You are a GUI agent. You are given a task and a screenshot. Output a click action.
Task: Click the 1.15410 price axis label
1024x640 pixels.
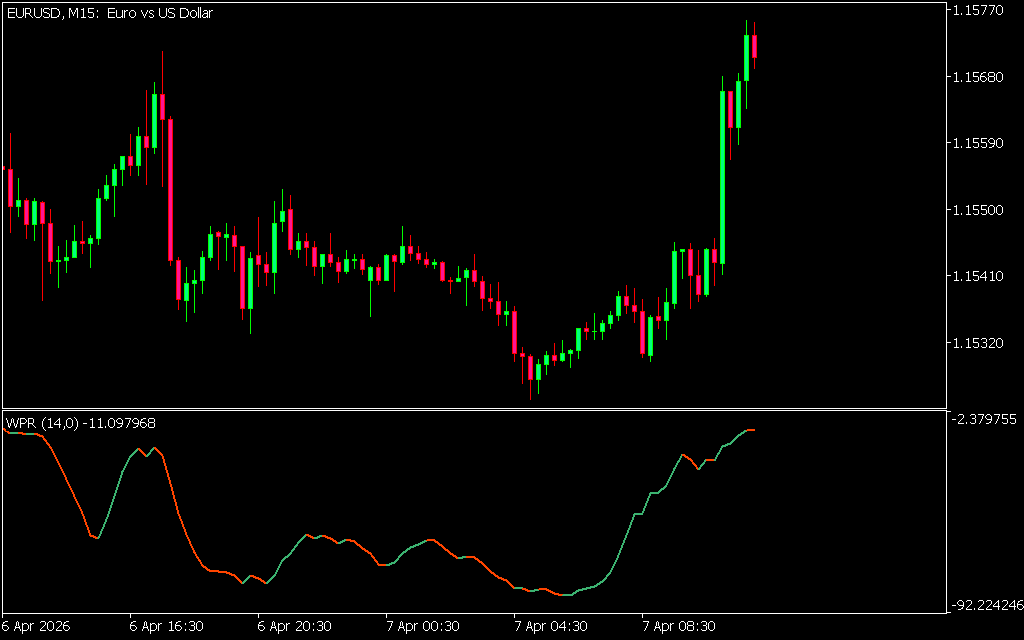(x=982, y=276)
